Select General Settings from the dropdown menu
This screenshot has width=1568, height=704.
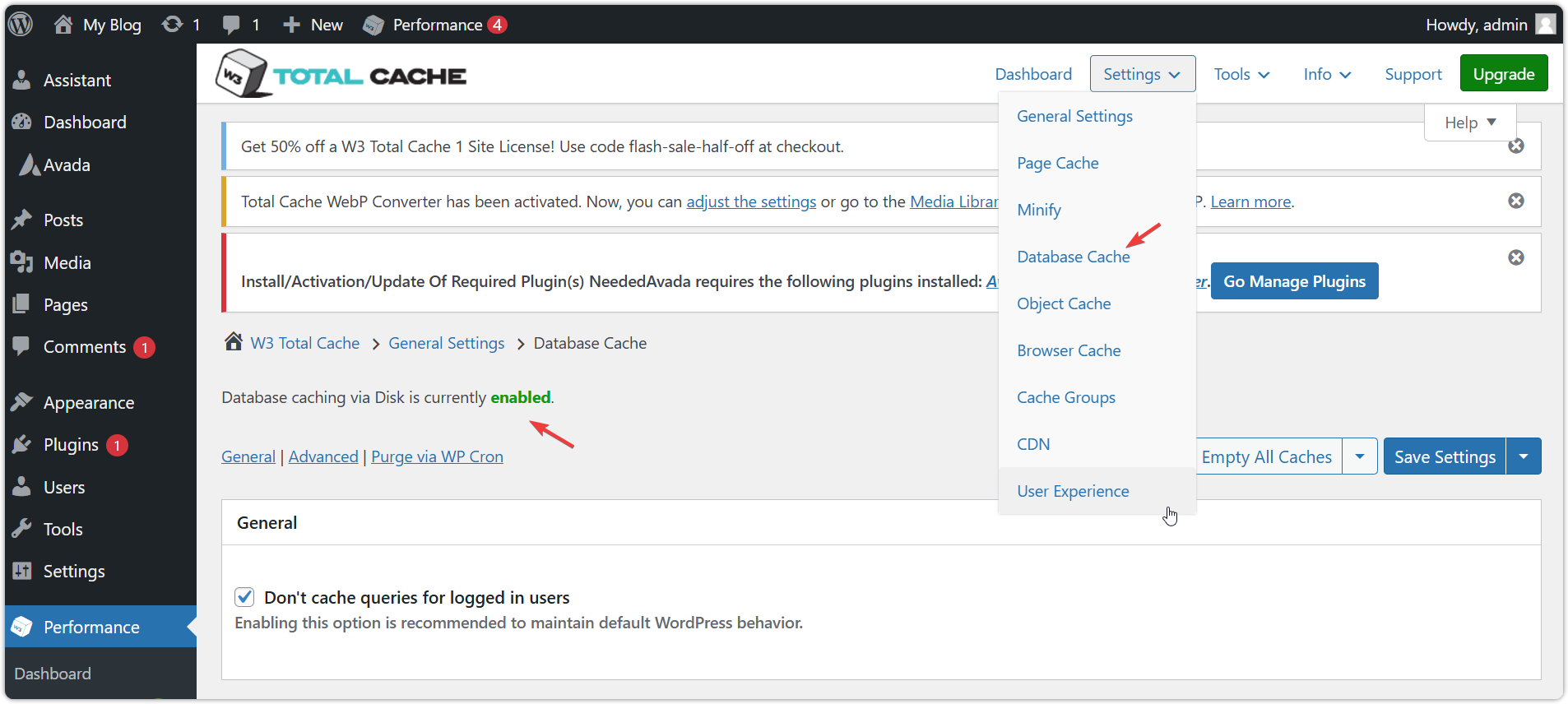tap(1074, 116)
